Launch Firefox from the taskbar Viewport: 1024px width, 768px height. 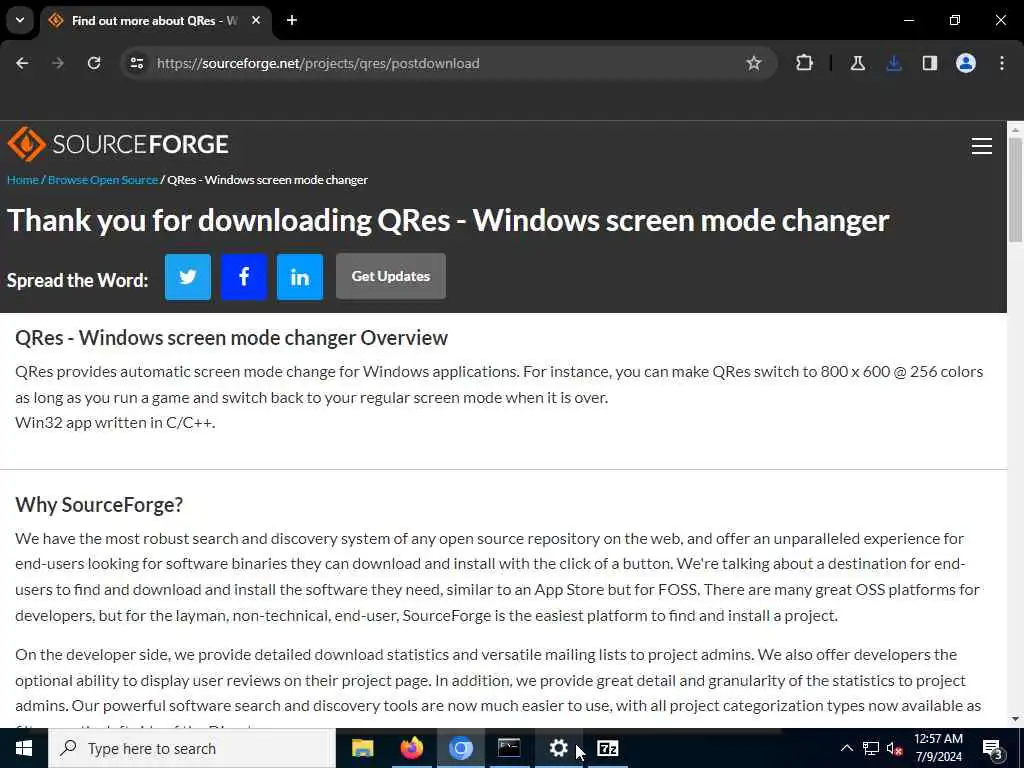click(411, 748)
